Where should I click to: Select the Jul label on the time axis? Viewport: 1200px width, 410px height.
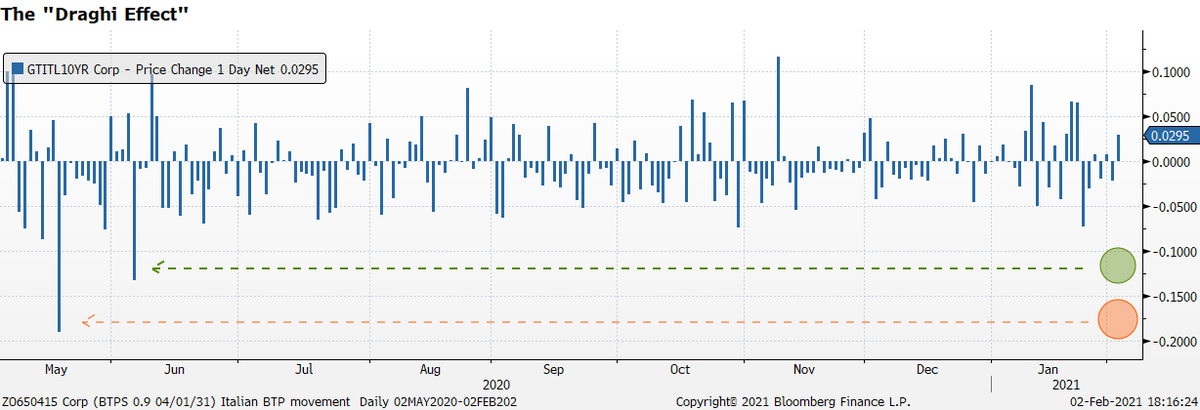(306, 369)
